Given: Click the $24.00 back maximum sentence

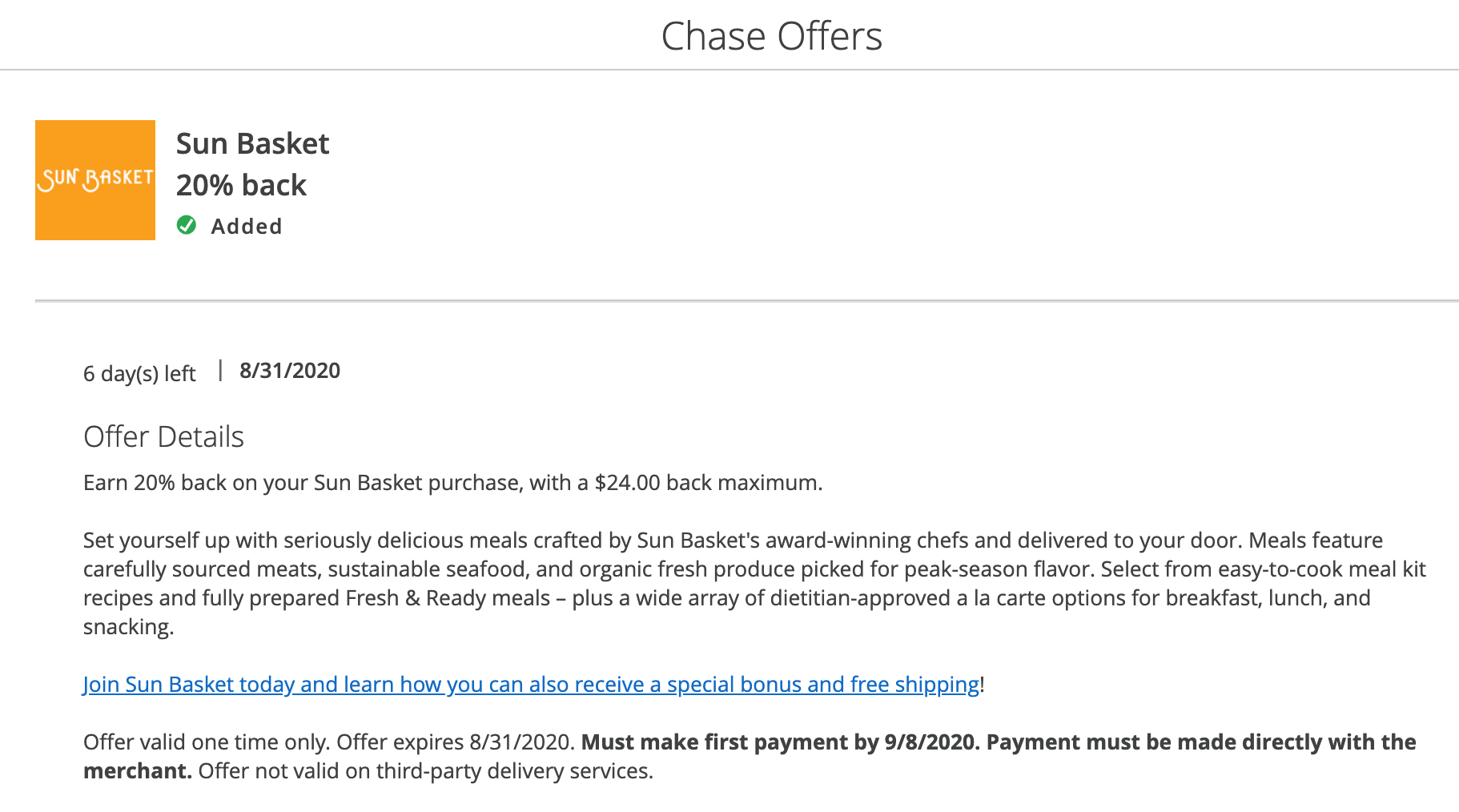Looking at the screenshot, I should [452, 483].
